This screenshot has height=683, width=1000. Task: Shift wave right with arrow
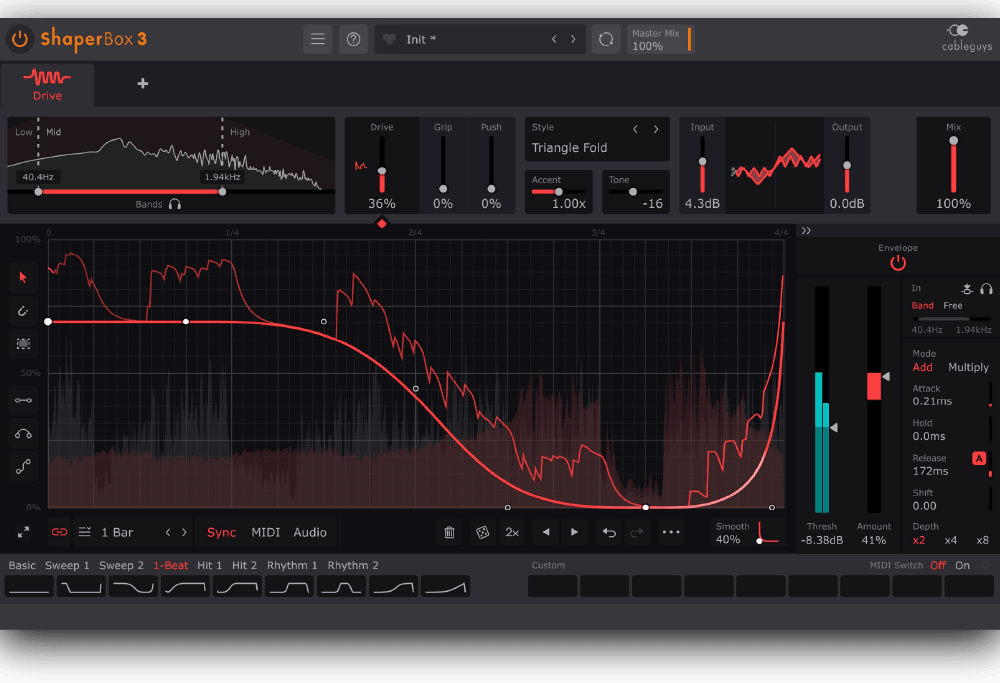click(575, 532)
